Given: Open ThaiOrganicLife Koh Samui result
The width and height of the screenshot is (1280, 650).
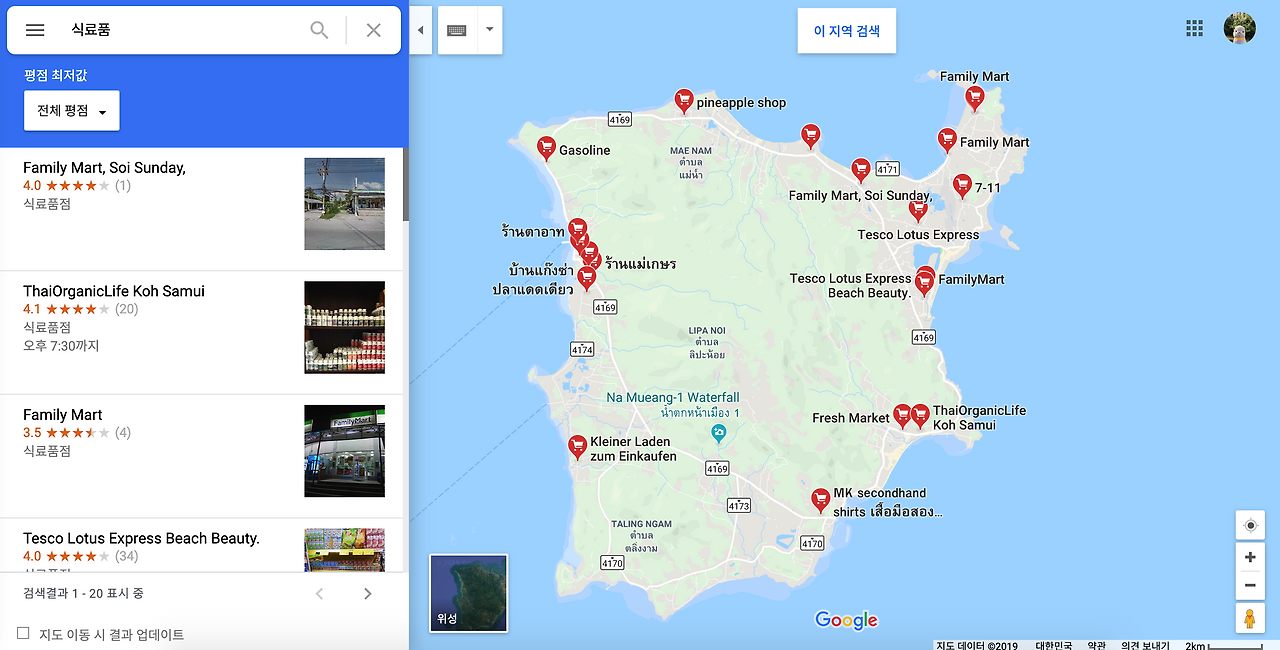Looking at the screenshot, I should [200, 333].
